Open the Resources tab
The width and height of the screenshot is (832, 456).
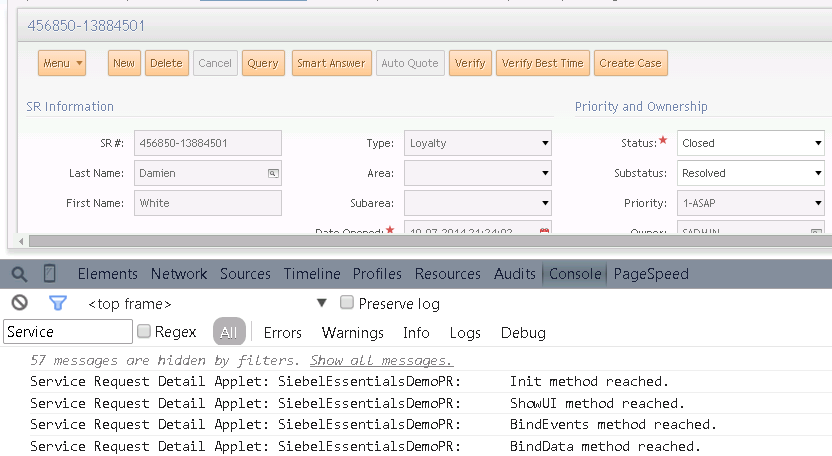448,274
